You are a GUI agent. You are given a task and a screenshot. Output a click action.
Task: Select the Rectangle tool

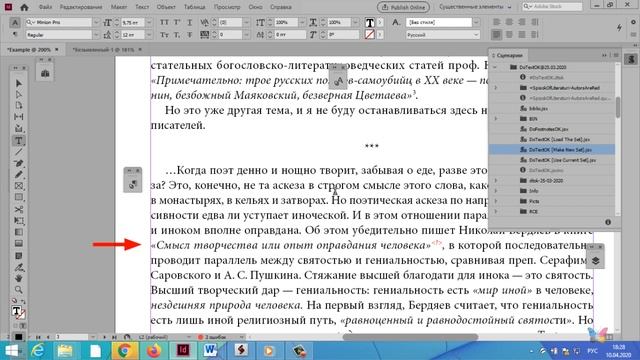pyautogui.click(x=19, y=198)
